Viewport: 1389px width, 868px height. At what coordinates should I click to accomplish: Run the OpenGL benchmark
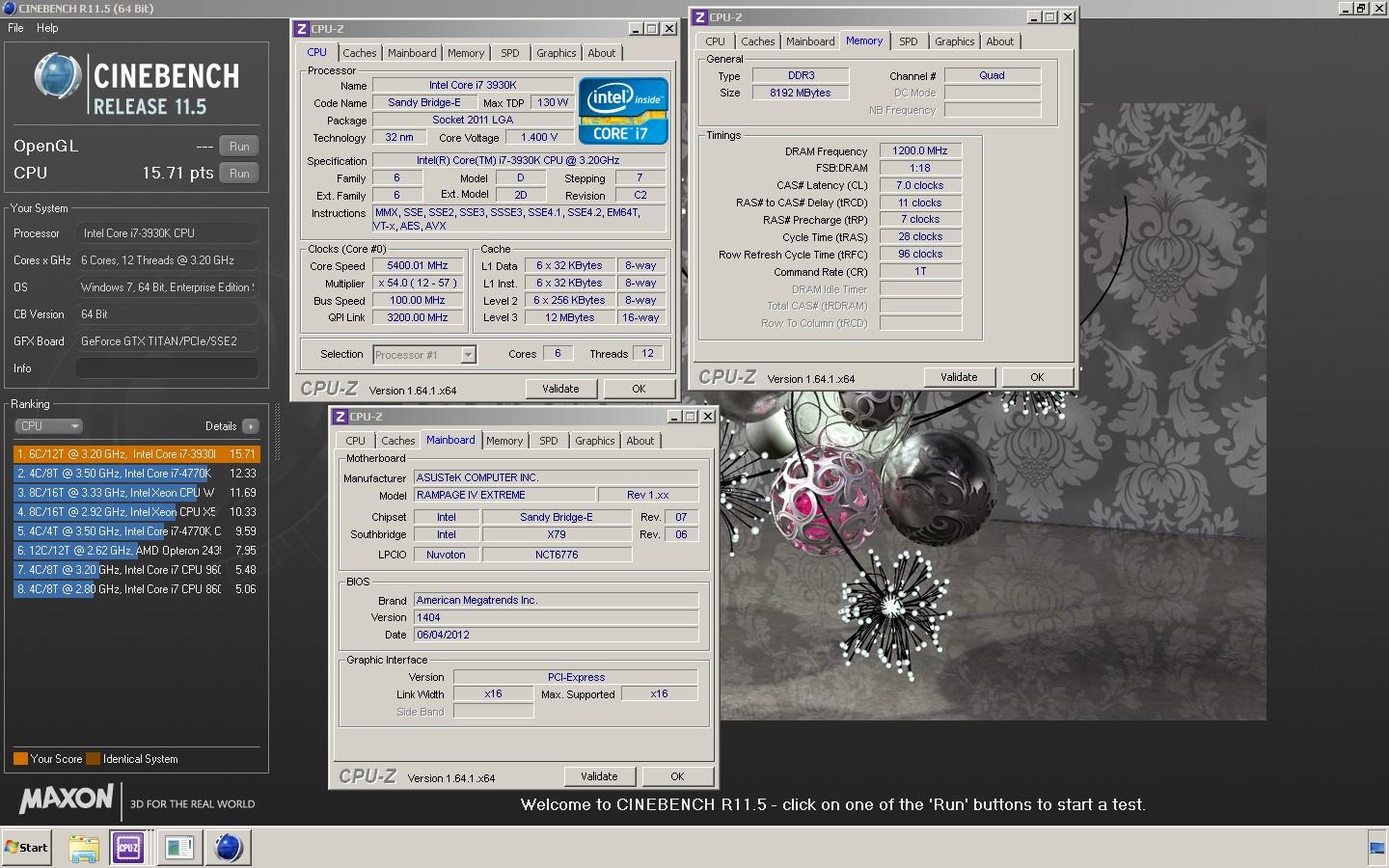click(x=239, y=147)
